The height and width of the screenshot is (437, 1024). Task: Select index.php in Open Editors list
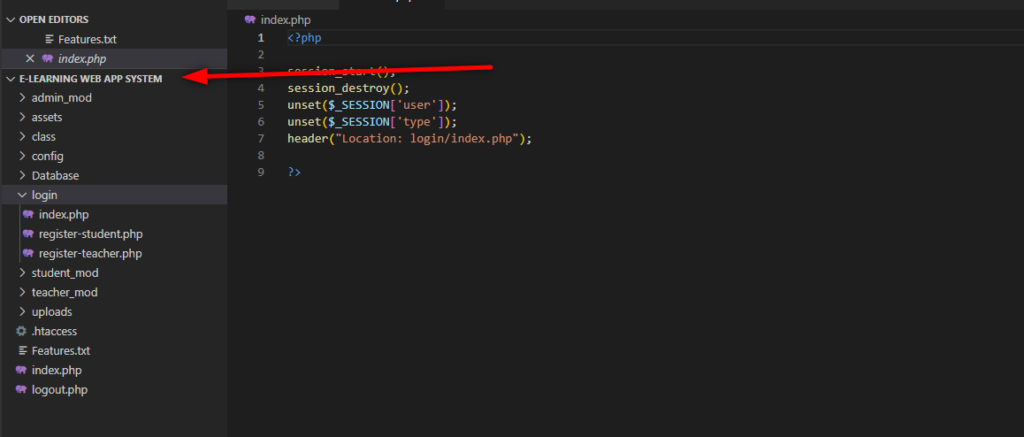point(82,59)
